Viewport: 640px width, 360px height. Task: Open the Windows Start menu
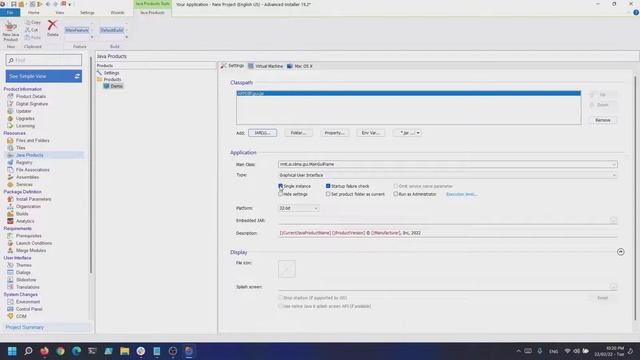[12, 351]
